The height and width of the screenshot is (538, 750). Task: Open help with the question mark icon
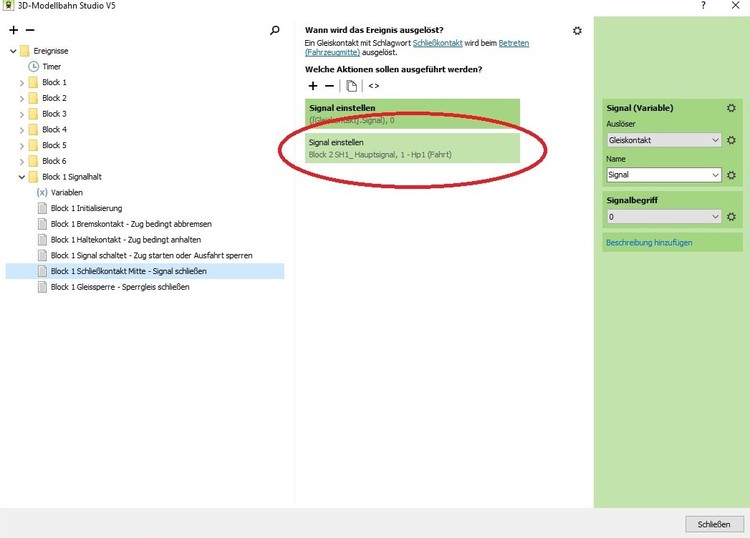703,5
